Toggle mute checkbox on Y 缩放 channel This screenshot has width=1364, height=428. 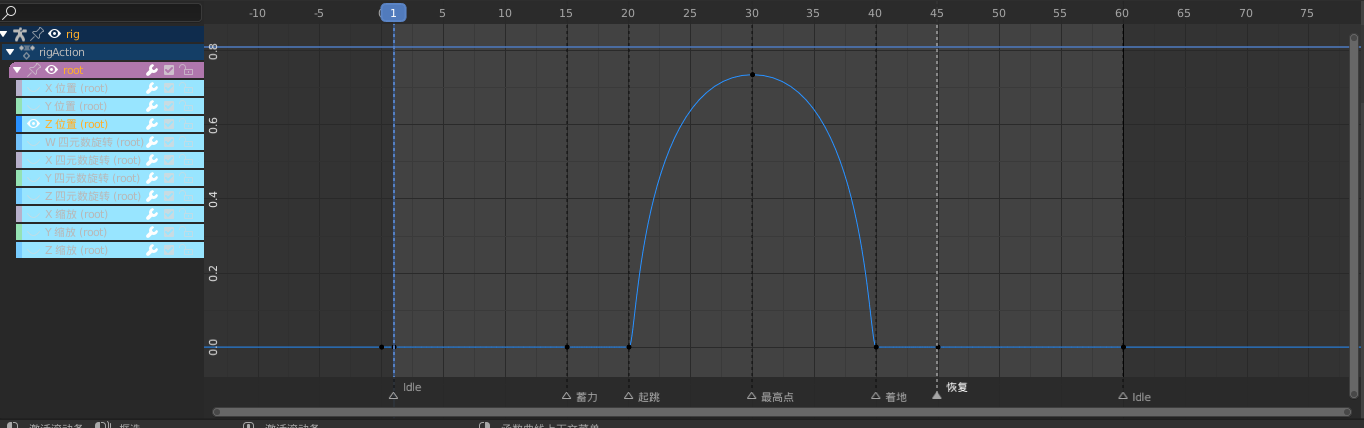coord(169,232)
